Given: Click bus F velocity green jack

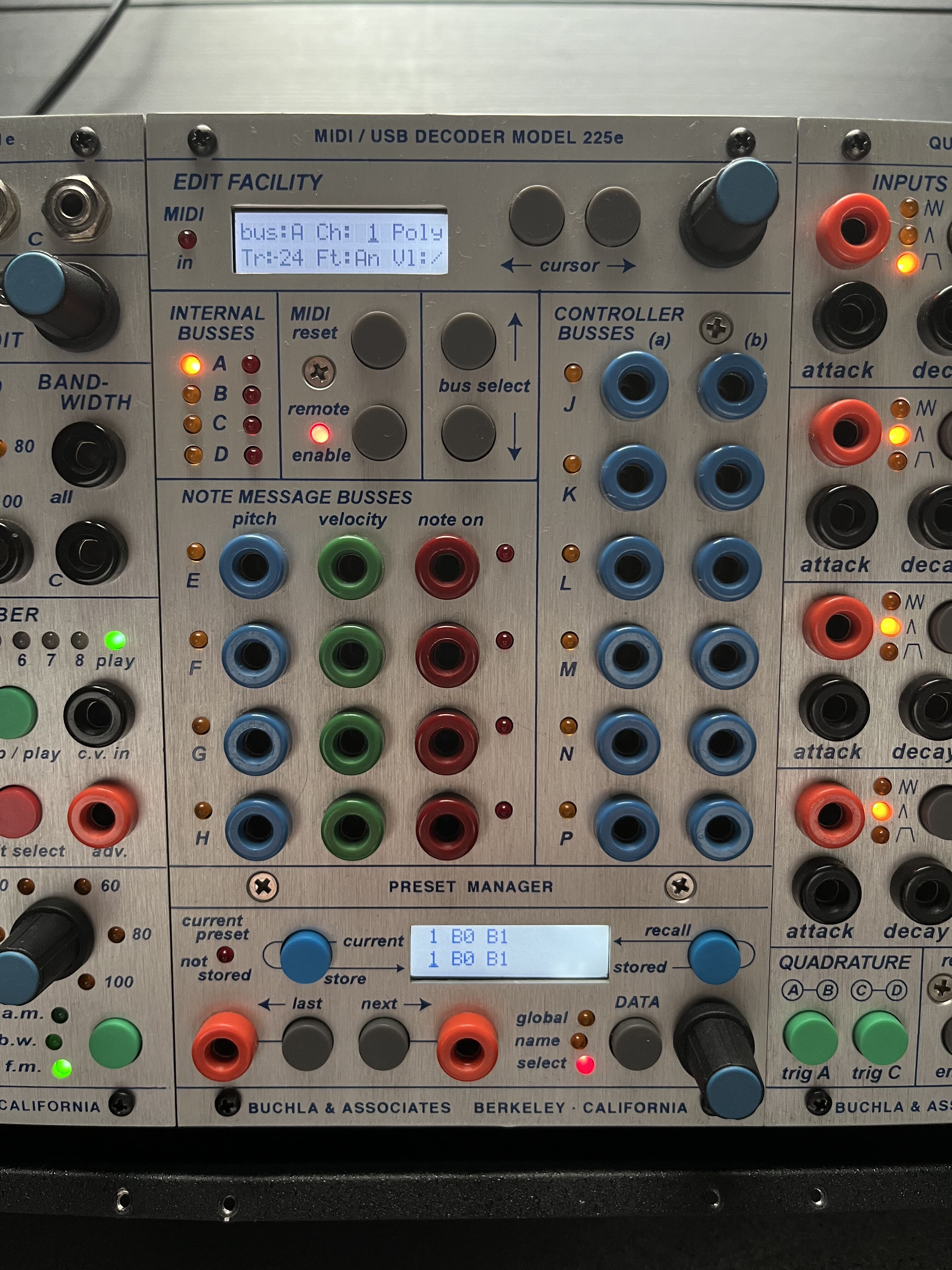Looking at the screenshot, I should coord(351,655).
